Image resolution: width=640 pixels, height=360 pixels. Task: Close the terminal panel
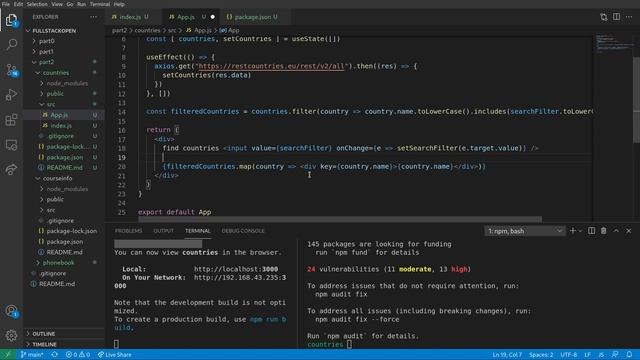629,231
